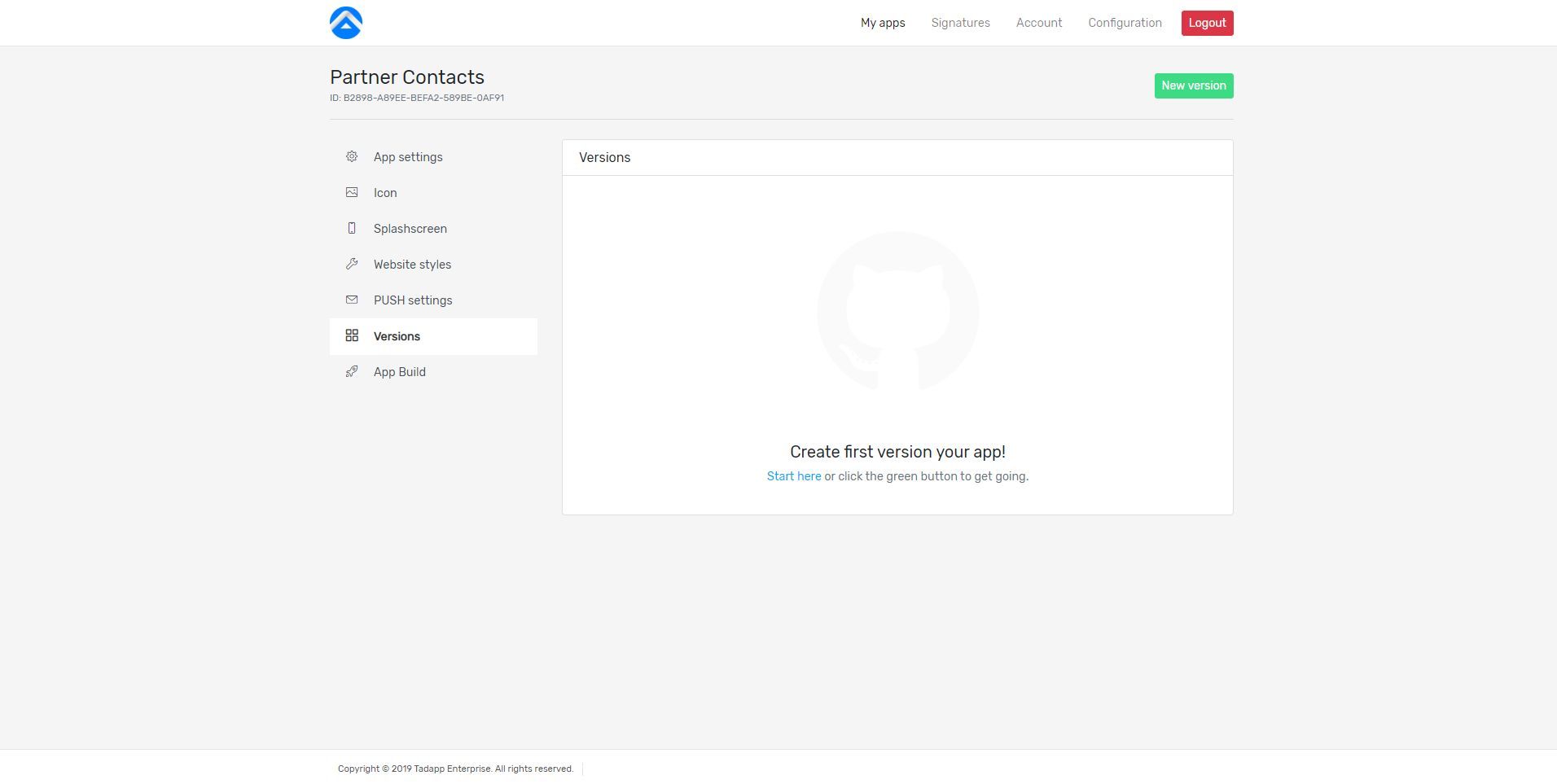Image resolution: width=1557 pixels, height=784 pixels.
Task: Click the image icon beside Icon
Action: point(352,192)
